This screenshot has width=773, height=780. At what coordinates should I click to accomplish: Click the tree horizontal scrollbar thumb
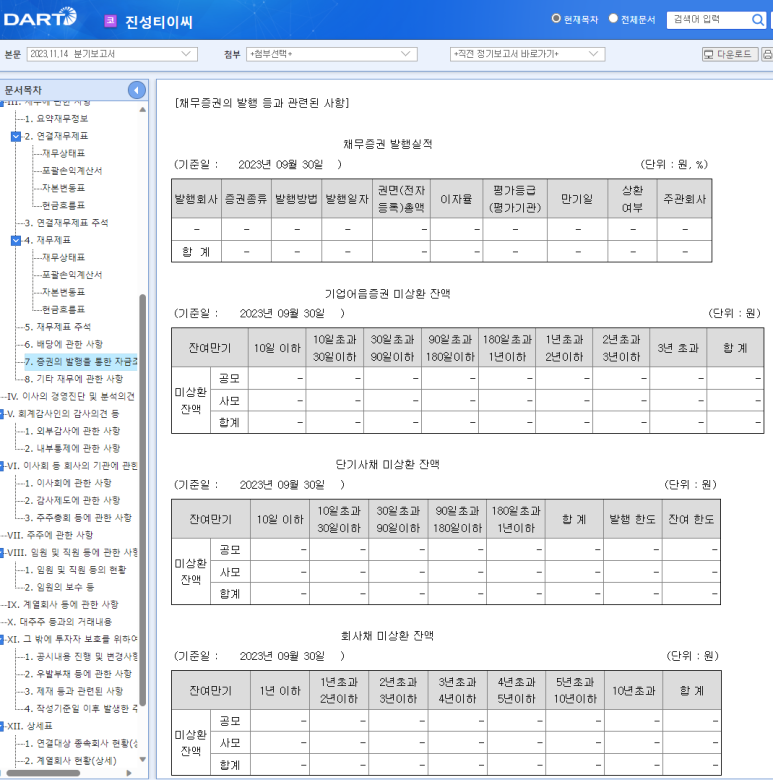(43, 773)
